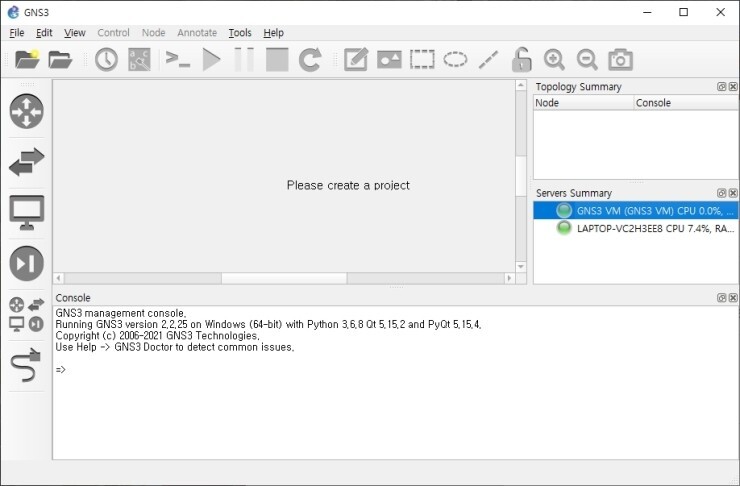Image resolution: width=740 pixels, height=486 pixels.
Task: Browse security devices sidebar icon
Action: pyautogui.click(x=26, y=263)
